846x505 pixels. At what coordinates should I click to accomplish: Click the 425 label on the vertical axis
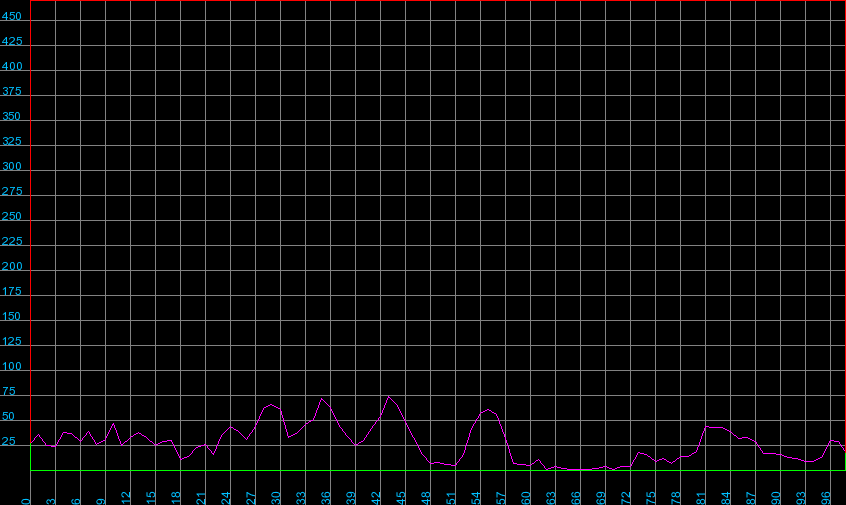(11, 41)
